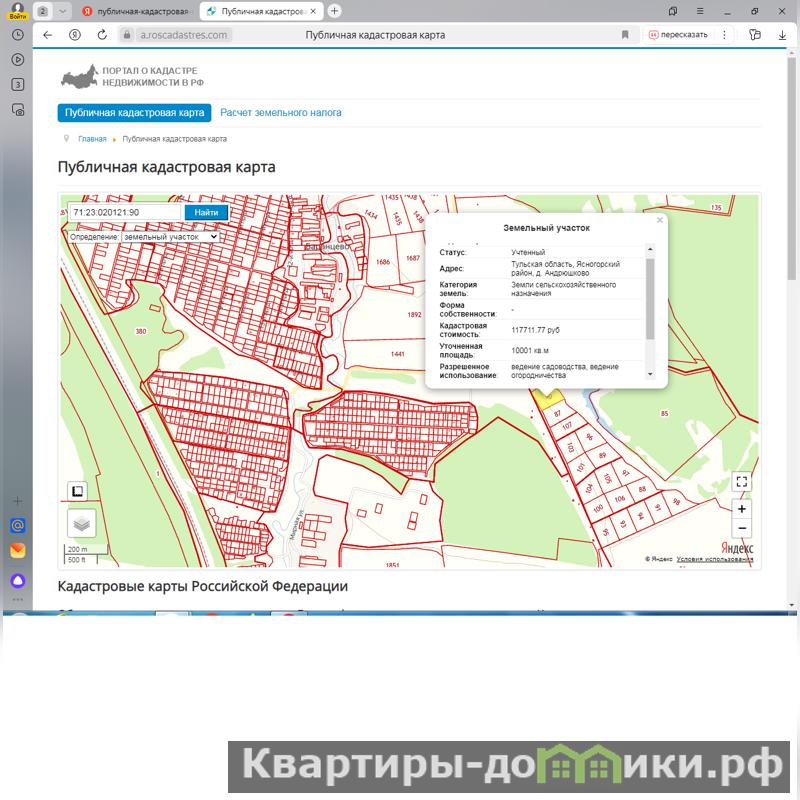
Task: Click the cadastral number input field
Action: pyautogui.click(x=125, y=213)
